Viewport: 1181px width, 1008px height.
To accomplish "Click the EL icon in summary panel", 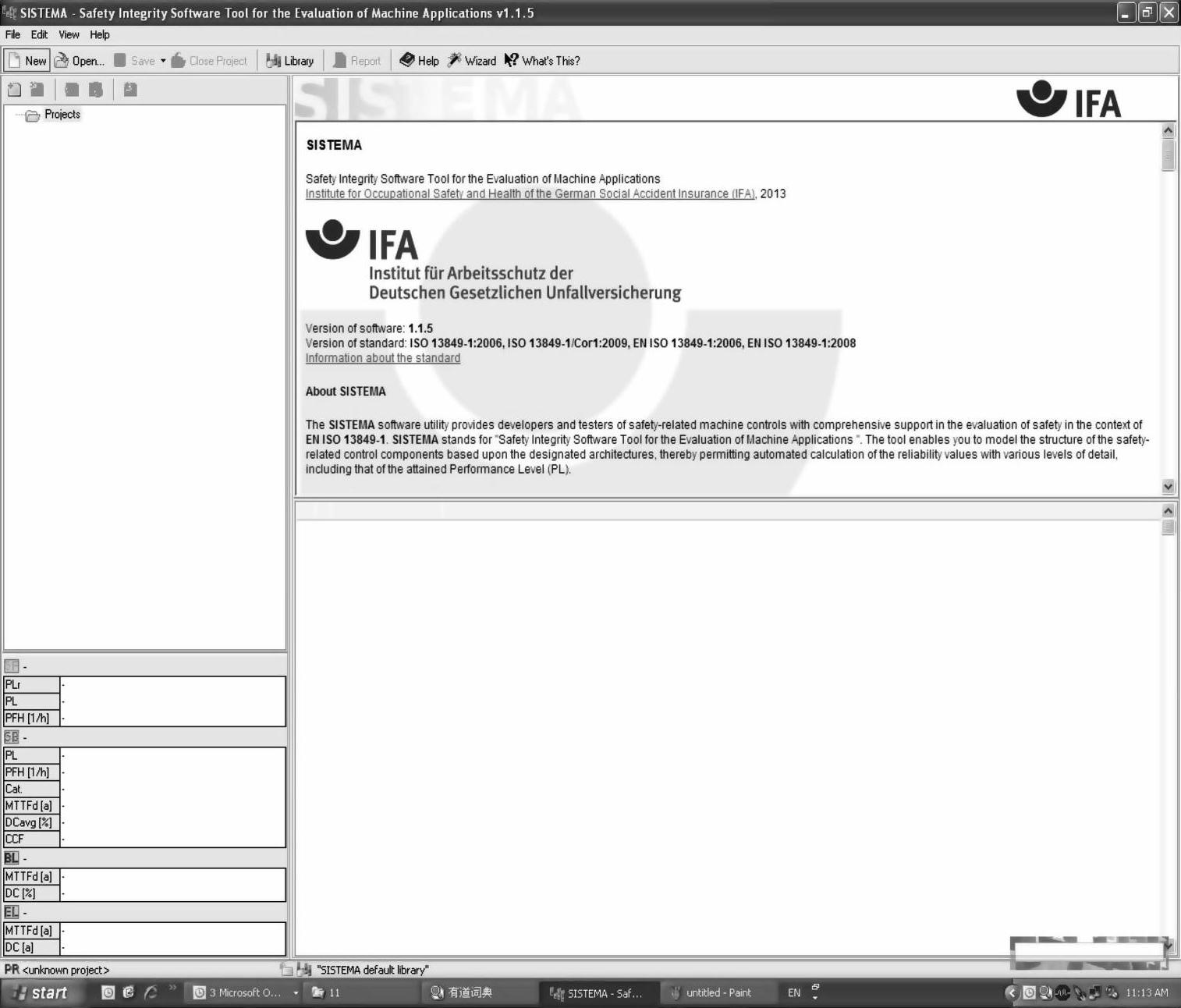I will pos(11,912).
